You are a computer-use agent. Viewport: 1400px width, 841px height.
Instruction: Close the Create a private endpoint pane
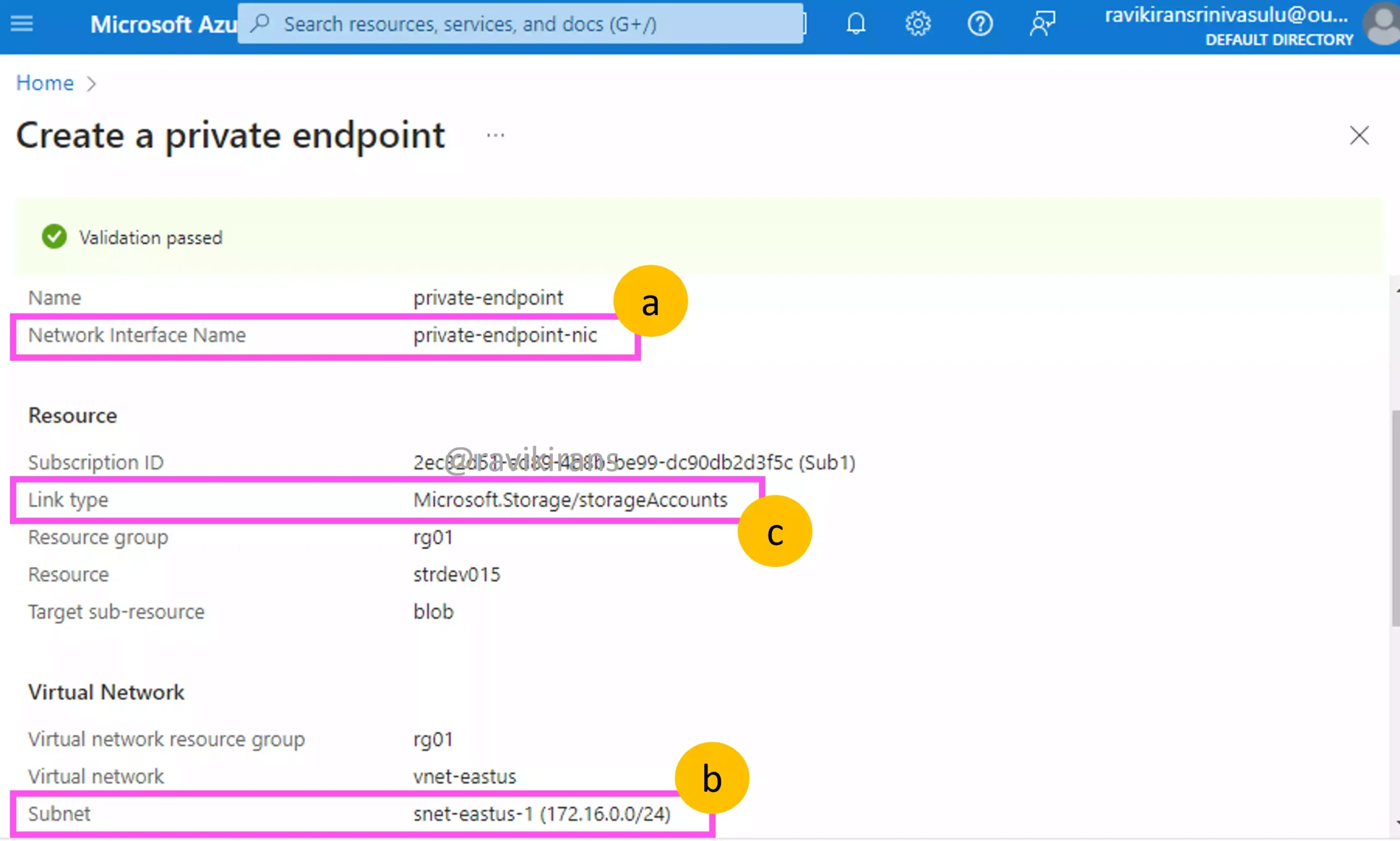coord(1358,136)
